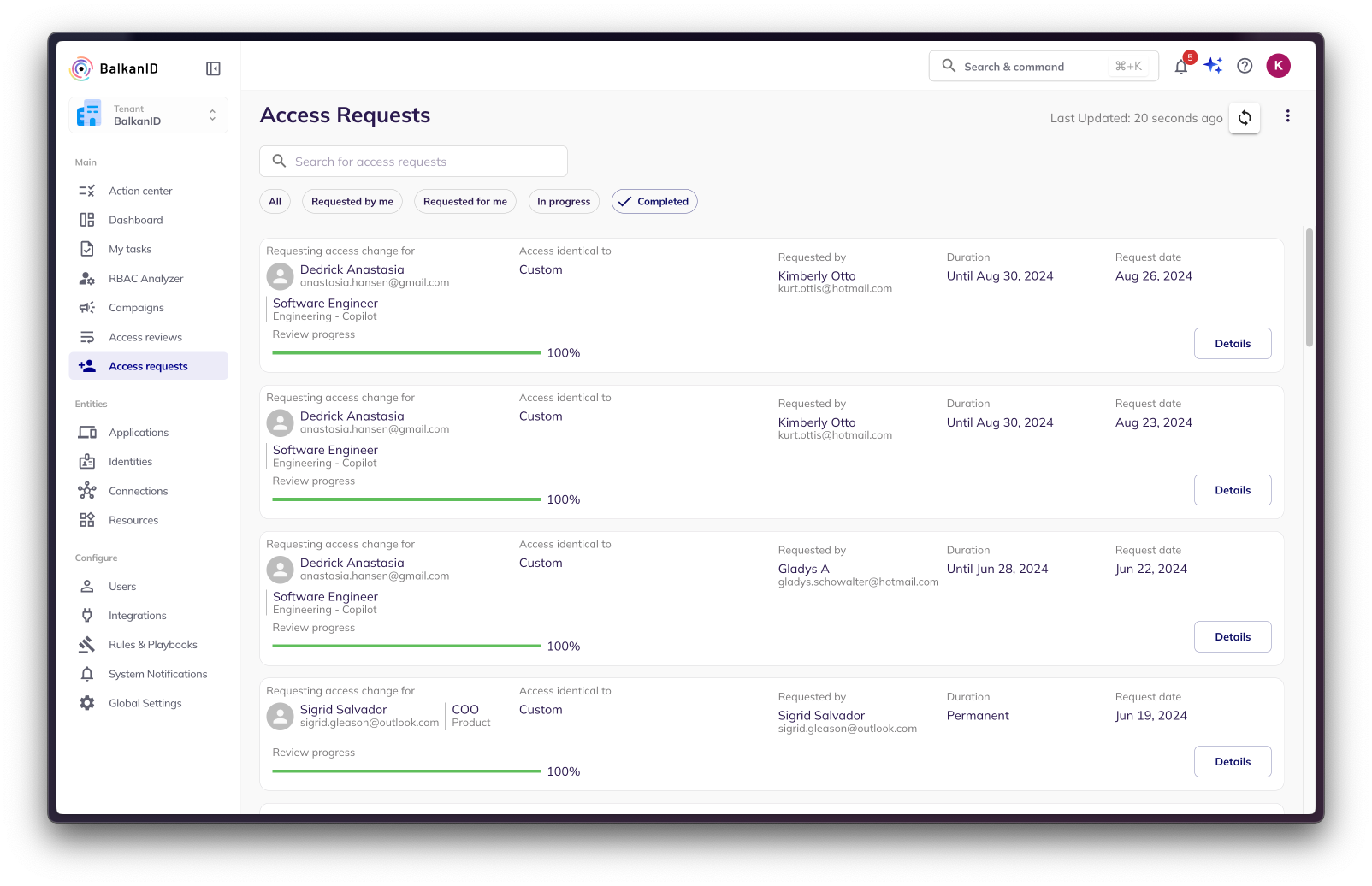
Task: Enable the In progress filter
Action: (564, 202)
